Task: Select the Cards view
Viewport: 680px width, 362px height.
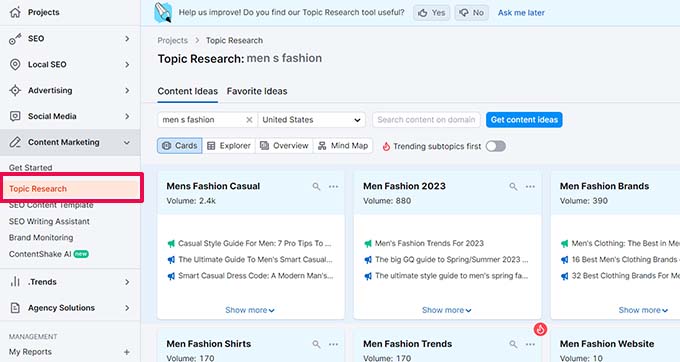Action: click(x=180, y=146)
